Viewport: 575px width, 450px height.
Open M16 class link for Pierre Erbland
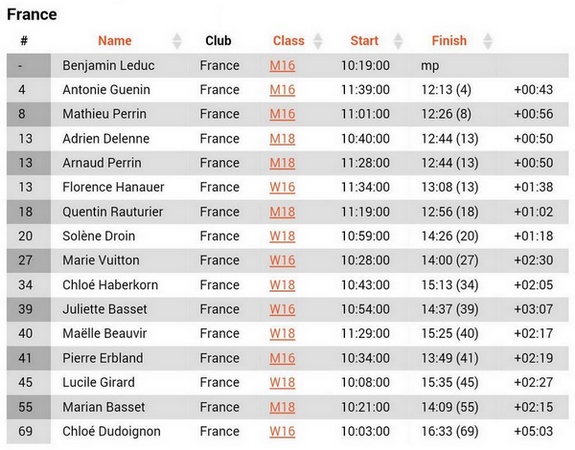[282, 358]
